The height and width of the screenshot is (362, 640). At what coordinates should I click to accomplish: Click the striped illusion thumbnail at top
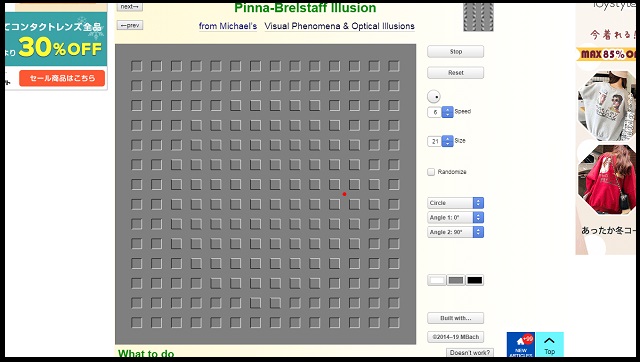478,17
